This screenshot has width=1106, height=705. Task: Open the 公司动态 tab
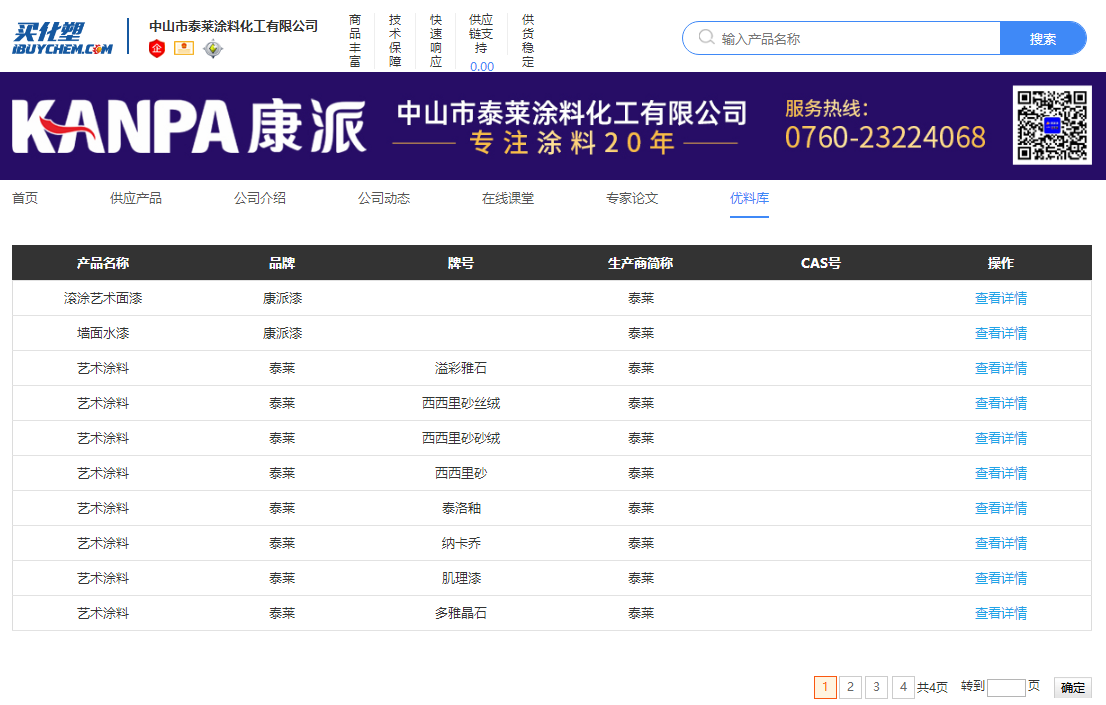pyautogui.click(x=384, y=198)
